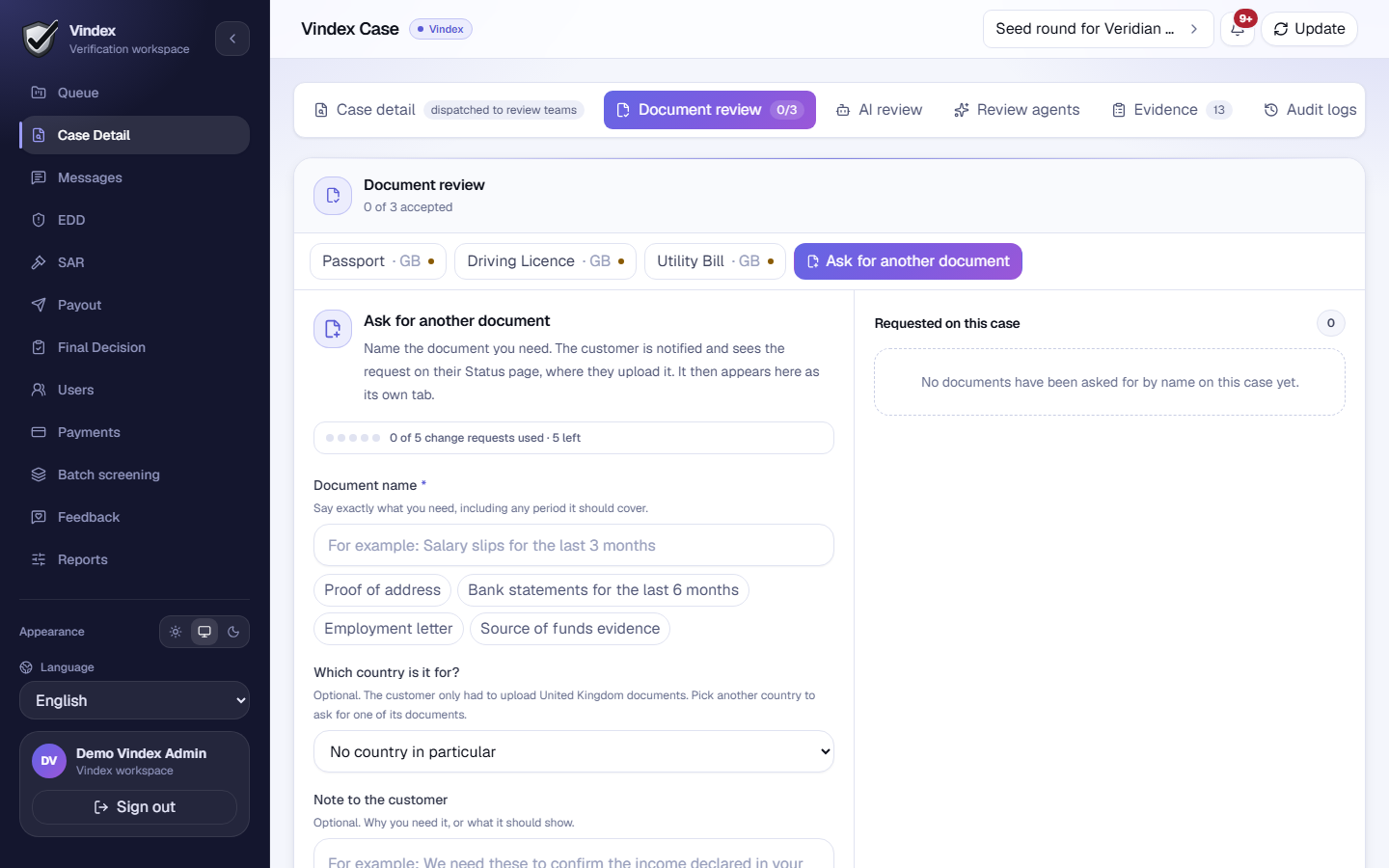Choose the Proof of address suggestion
Image resolution: width=1389 pixels, height=868 pixels.
tap(382, 590)
